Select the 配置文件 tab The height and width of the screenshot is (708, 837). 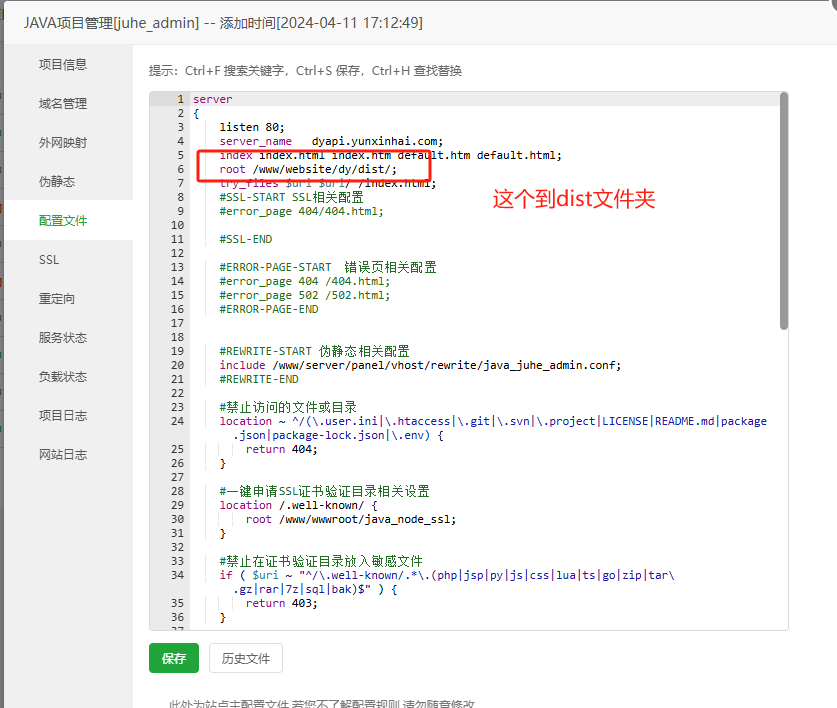(x=63, y=220)
